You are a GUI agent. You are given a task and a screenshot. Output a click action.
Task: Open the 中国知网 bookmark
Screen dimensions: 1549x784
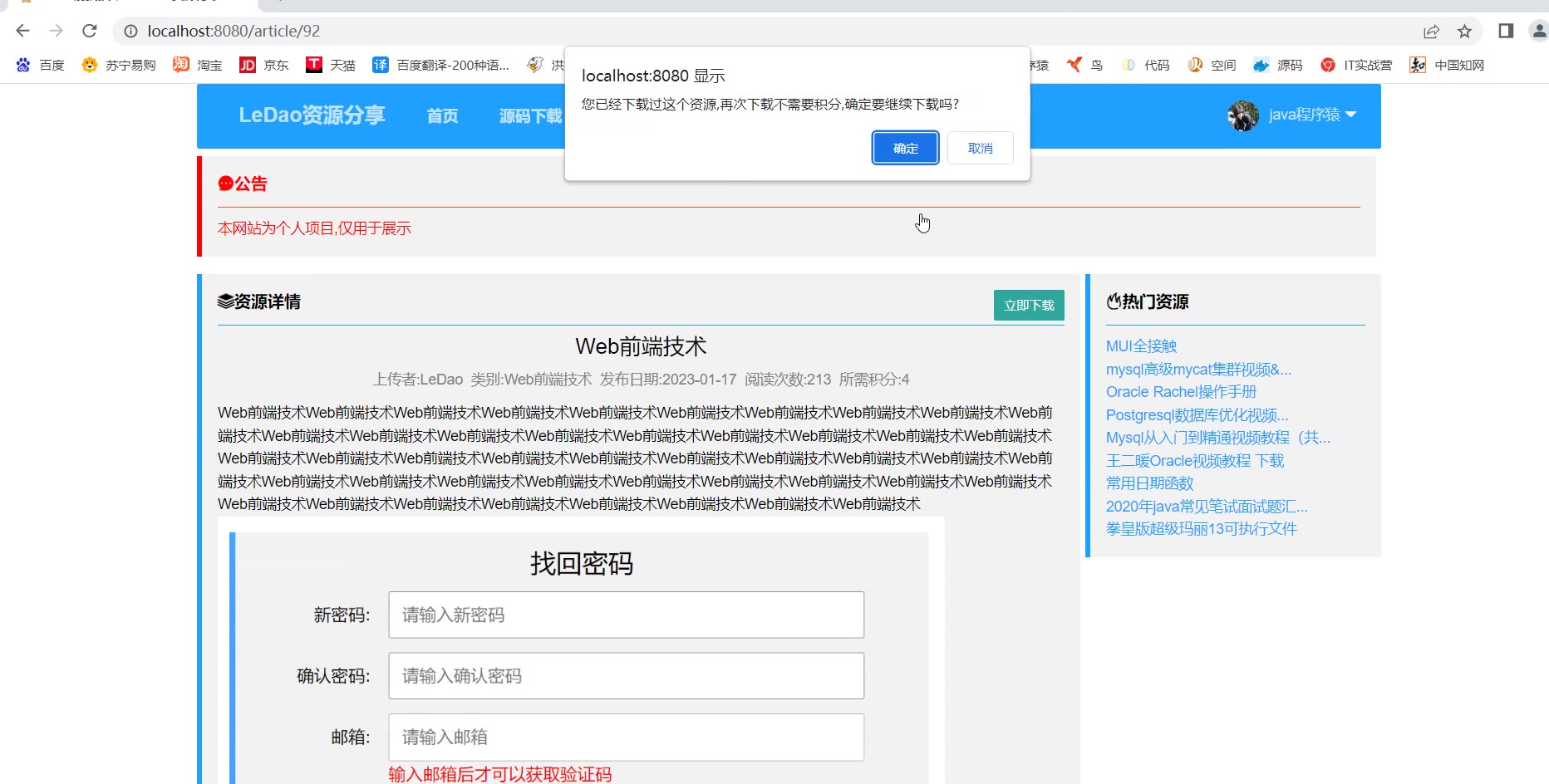coord(1447,65)
